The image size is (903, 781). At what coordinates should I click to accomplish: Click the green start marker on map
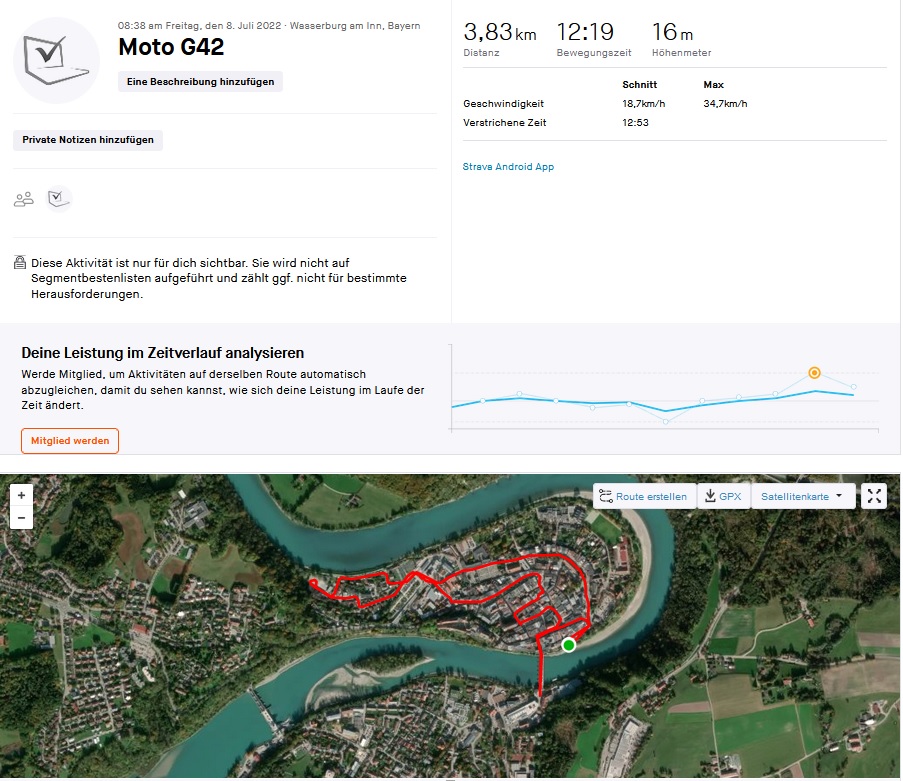(x=569, y=645)
